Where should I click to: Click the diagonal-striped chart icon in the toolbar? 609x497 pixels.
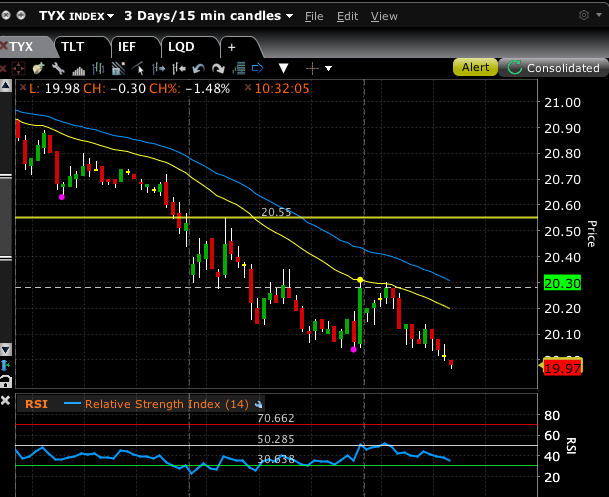118,68
